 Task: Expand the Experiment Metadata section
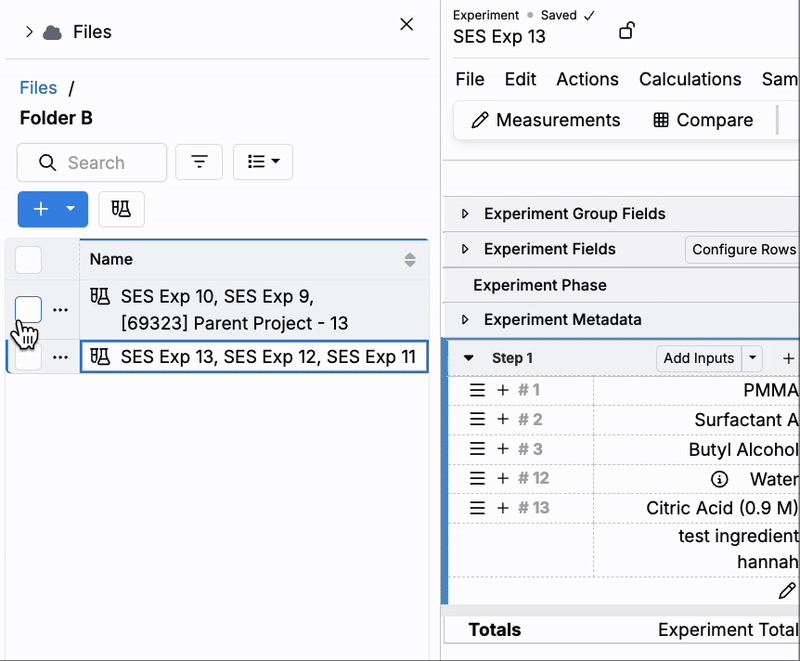(465, 320)
